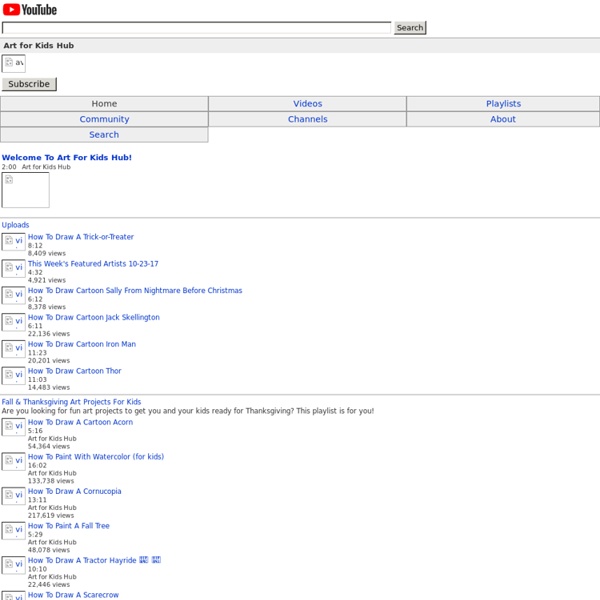Image resolution: width=600 pixels, height=600 pixels.
Task: Open How To Draw A Scarecrow
Action: [x=73, y=594]
